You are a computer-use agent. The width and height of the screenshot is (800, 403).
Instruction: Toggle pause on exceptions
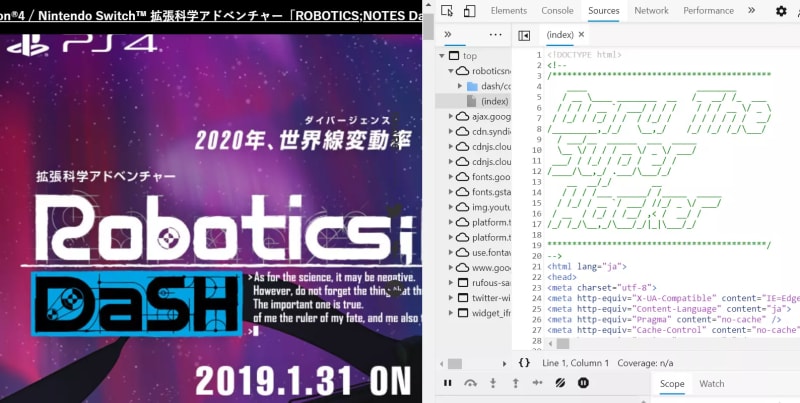(583, 383)
